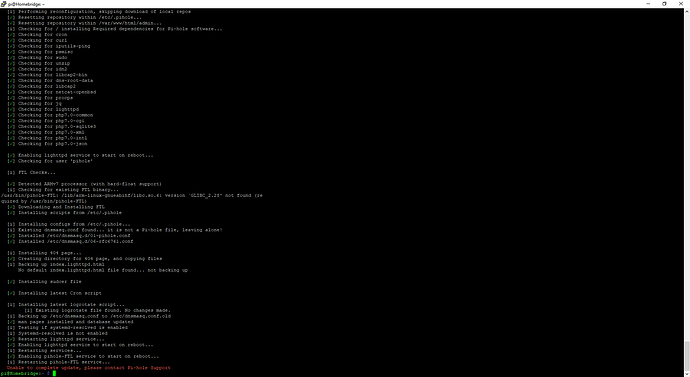Click the 'FTL Checks...' line
The width and height of the screenshot is (690, 377).
pos(31,172)
